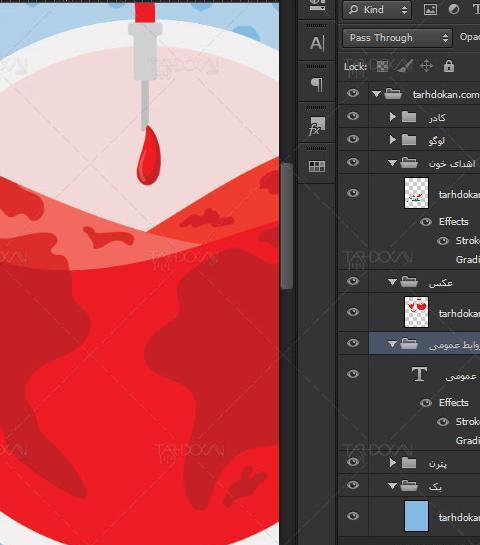Hide Effects of the عمومی text layer
This screenshot has width=480, height=545.
coord(426,403)
